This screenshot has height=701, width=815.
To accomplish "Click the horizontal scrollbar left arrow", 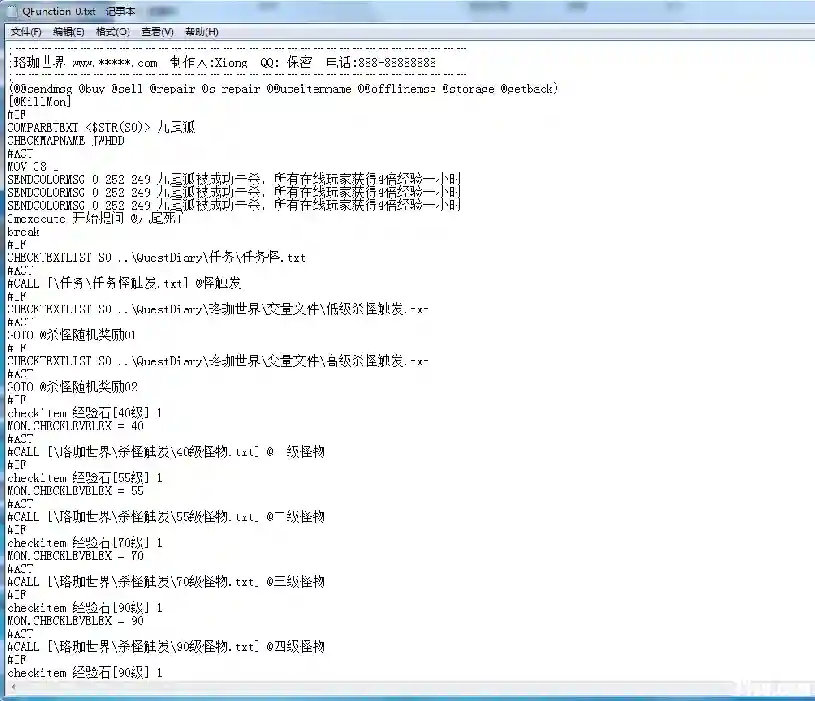I will (x=14, y=687).
